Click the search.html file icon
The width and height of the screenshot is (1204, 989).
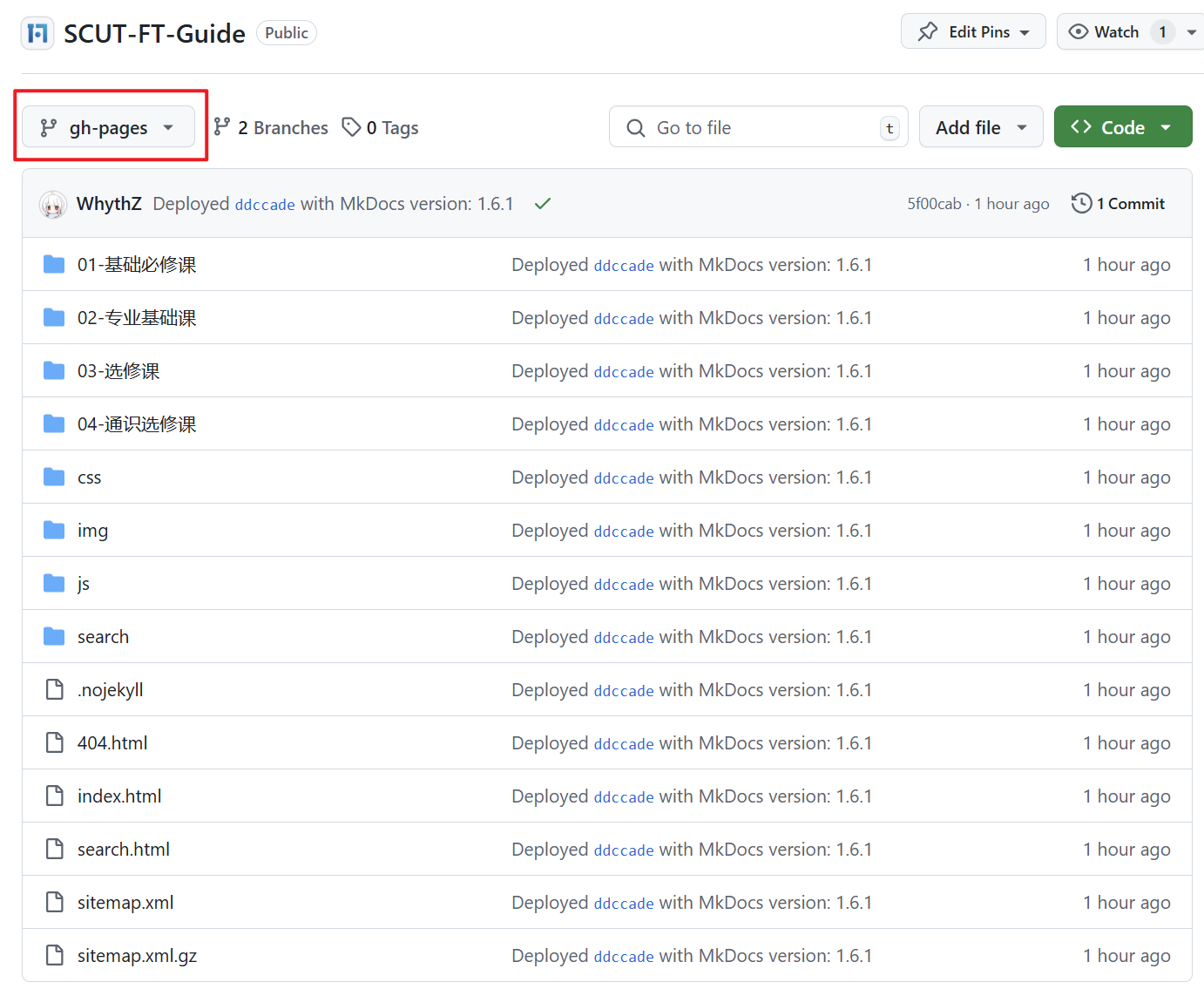pyautogui.click(x=55, y=849)
